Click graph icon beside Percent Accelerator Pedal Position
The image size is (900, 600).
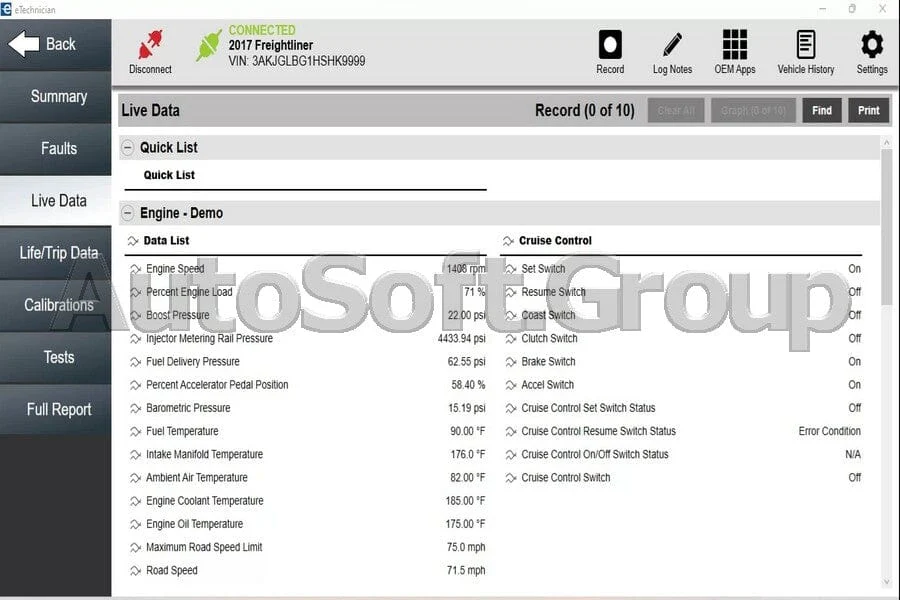[135, 385]
